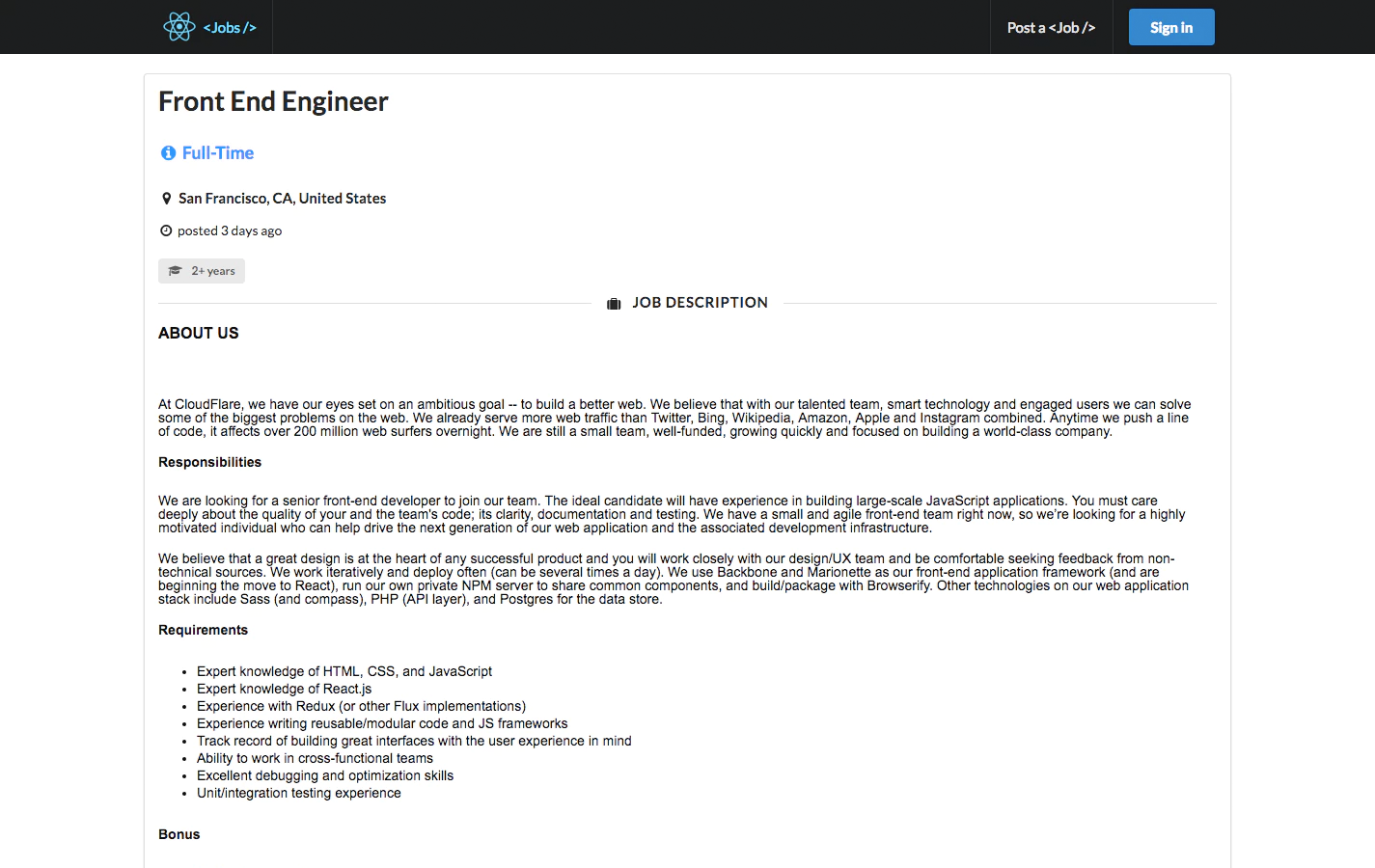Click the ABOUT US heading

(198, 332)
